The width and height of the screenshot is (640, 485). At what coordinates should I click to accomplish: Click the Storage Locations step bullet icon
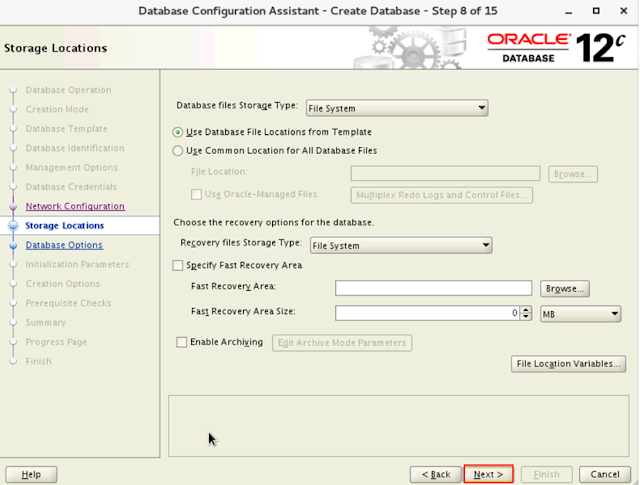pyautogui.click(x=13, y=226)
